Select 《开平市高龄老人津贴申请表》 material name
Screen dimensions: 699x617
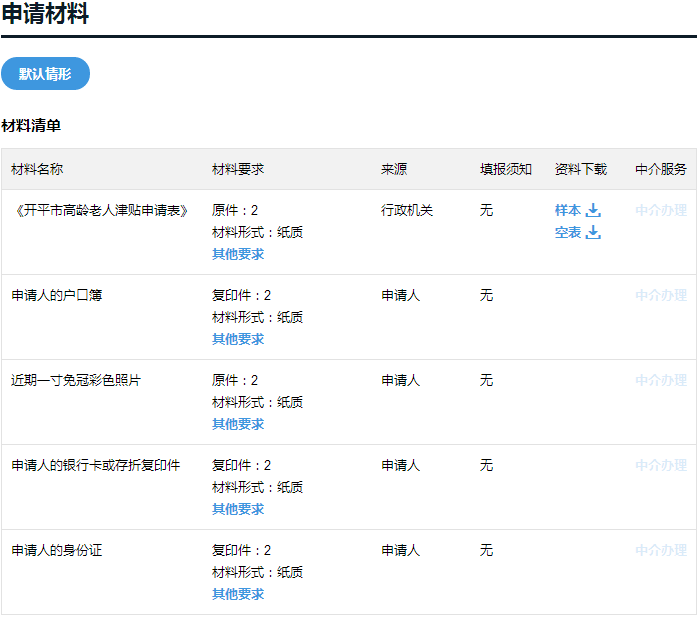(102, 210)
